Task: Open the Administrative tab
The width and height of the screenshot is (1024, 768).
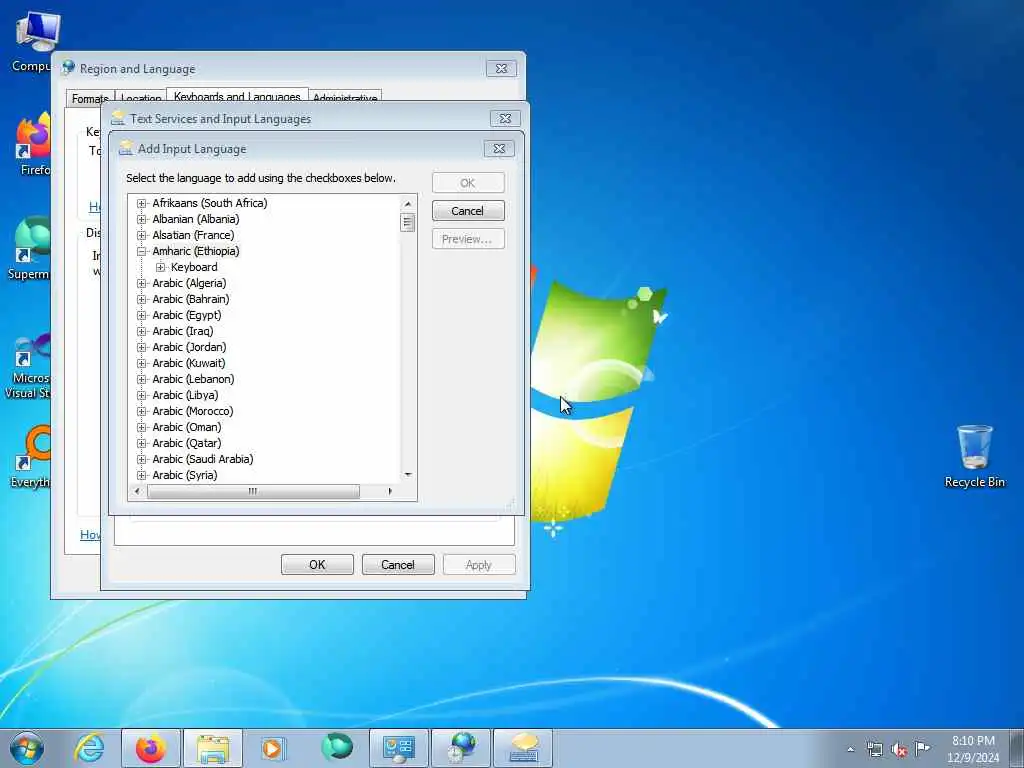Action: [x=345, y=98]
